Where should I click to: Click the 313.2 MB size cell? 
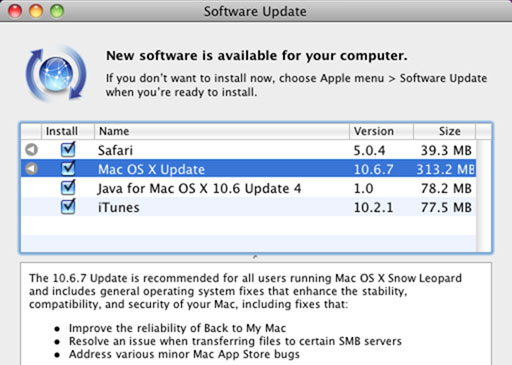[x=446, y=170]
